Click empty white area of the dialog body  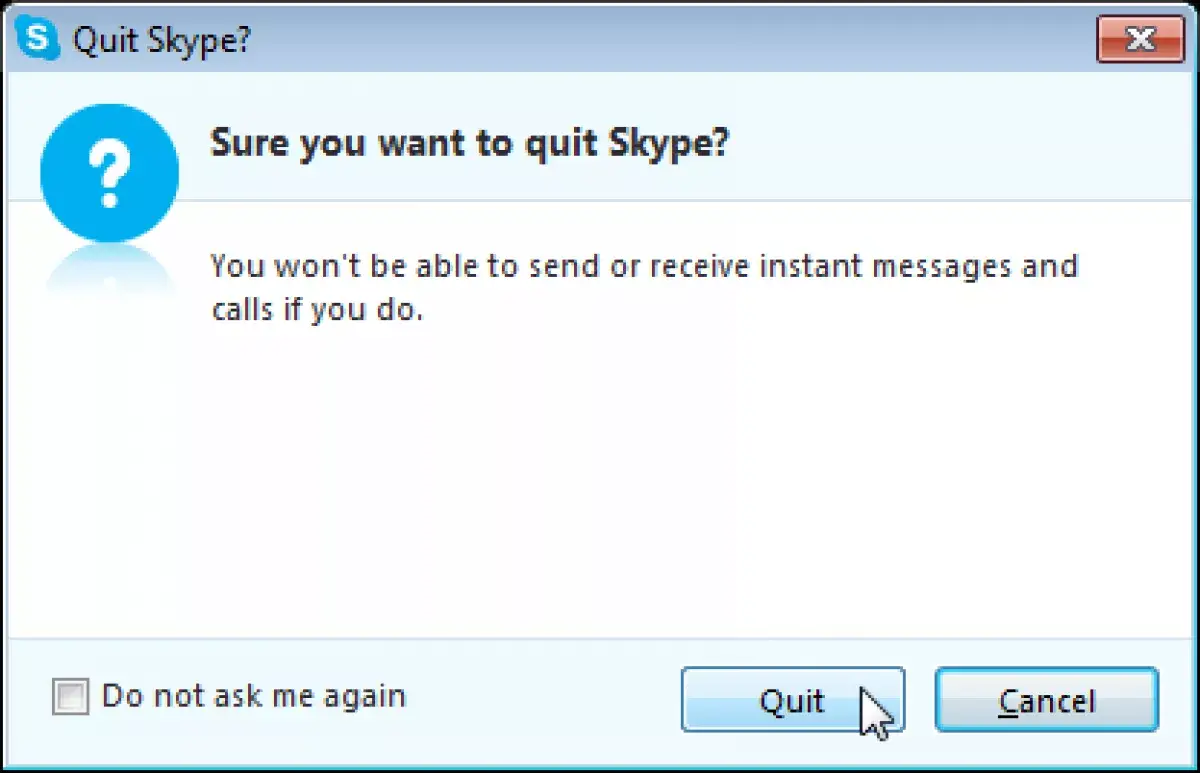coord(640,480)
